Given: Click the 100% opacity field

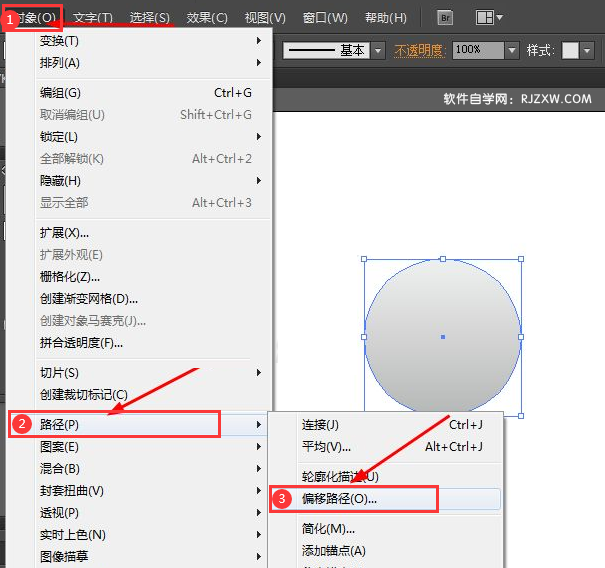Looking at the screenshot, I should pos(478,50).
